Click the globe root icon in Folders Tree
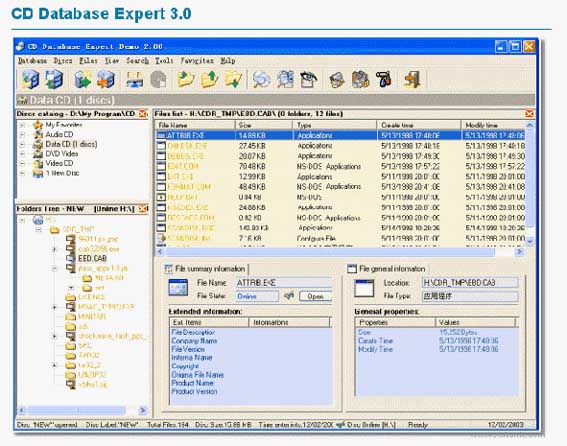This screenshot has width=567, height=446. (x=38, y=220)
